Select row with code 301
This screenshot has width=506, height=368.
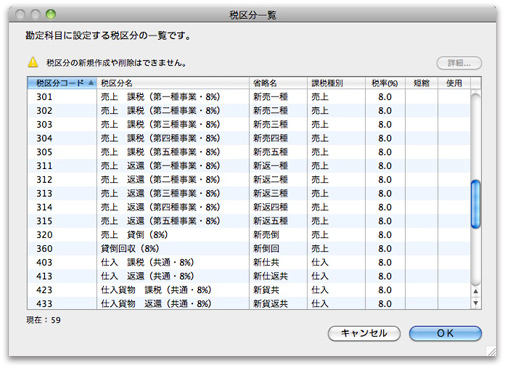(x=249, y=97)
